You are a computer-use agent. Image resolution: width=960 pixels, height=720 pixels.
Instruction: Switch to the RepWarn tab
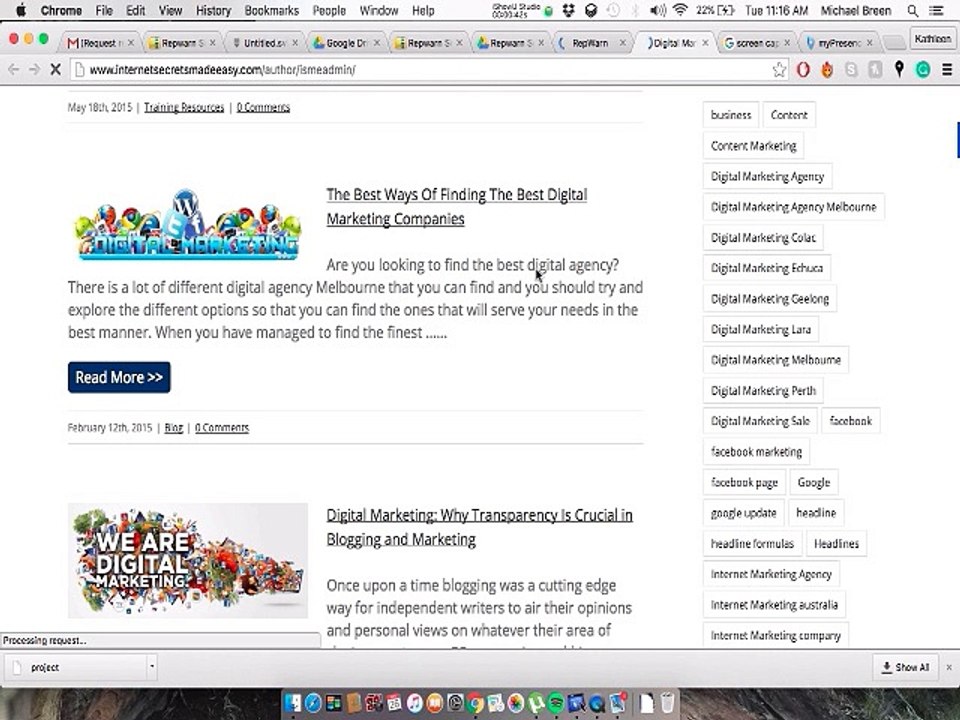pos(591,42)
